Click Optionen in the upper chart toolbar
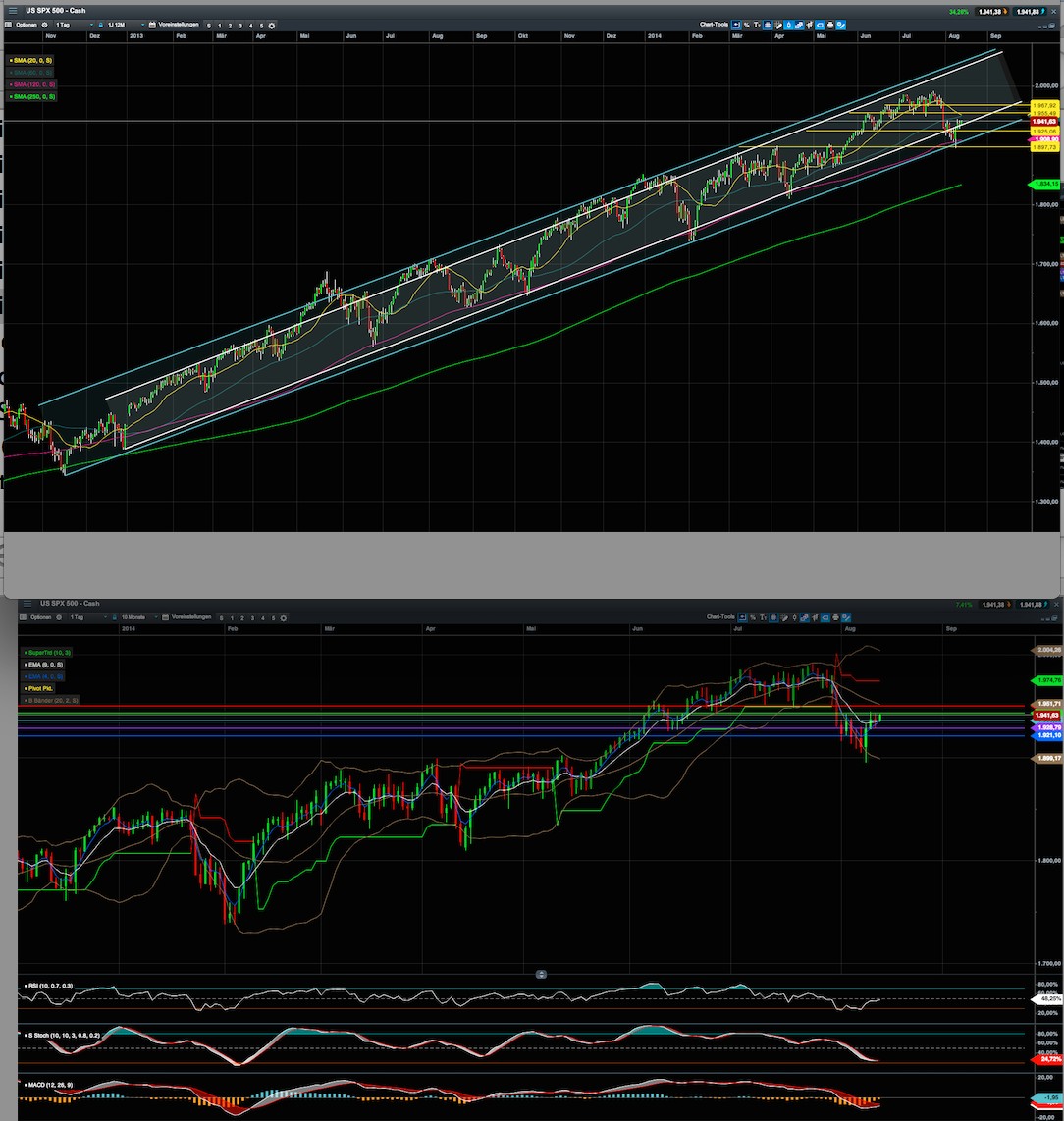Viewport: 1064px width, 1121px height. (27, 25)
